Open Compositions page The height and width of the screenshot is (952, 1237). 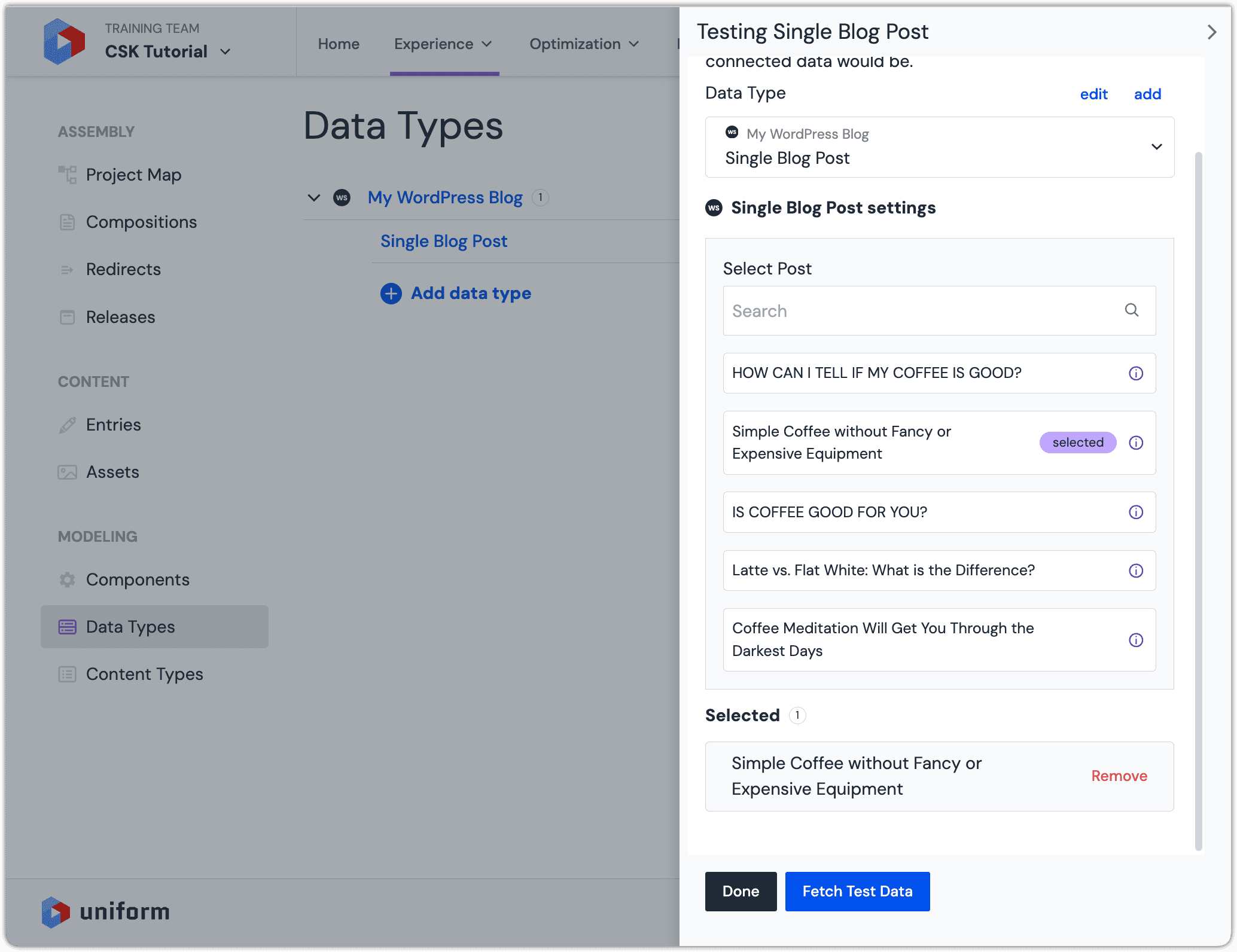pos(141,222)
